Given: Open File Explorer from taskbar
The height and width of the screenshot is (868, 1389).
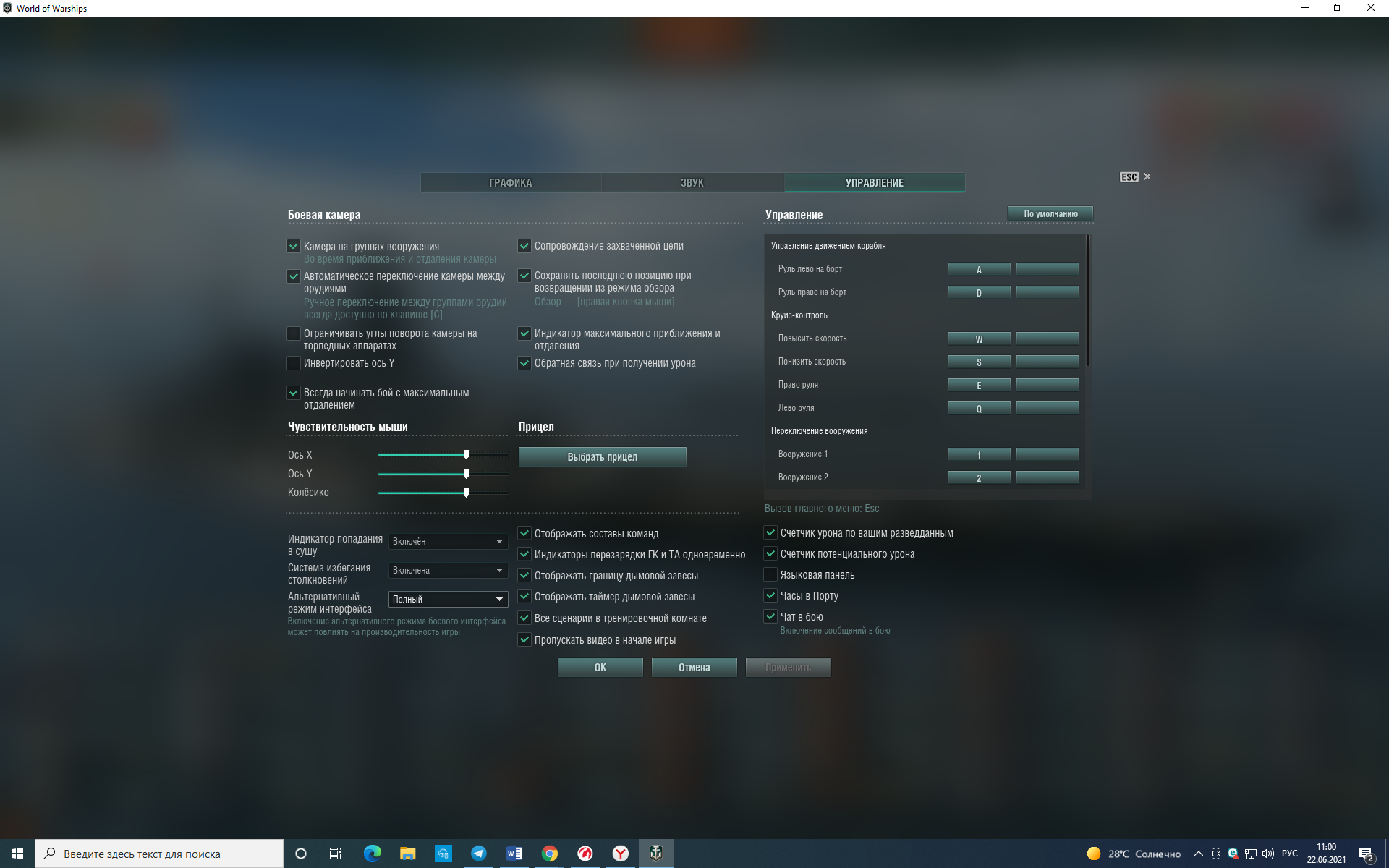Looking at the screenshot, I should [407, 854].
